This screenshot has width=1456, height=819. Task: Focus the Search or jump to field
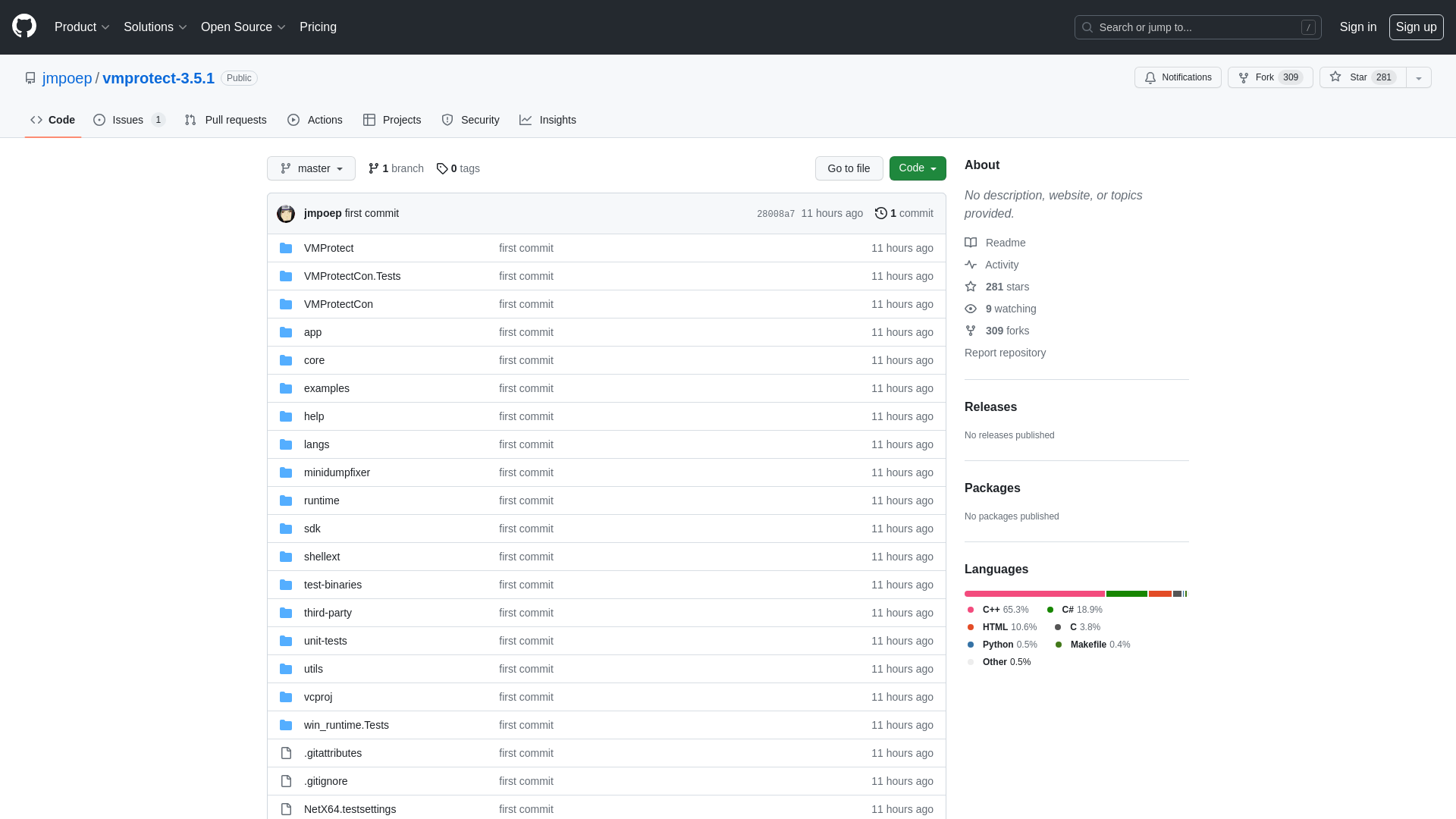[x=1198, y=27]
